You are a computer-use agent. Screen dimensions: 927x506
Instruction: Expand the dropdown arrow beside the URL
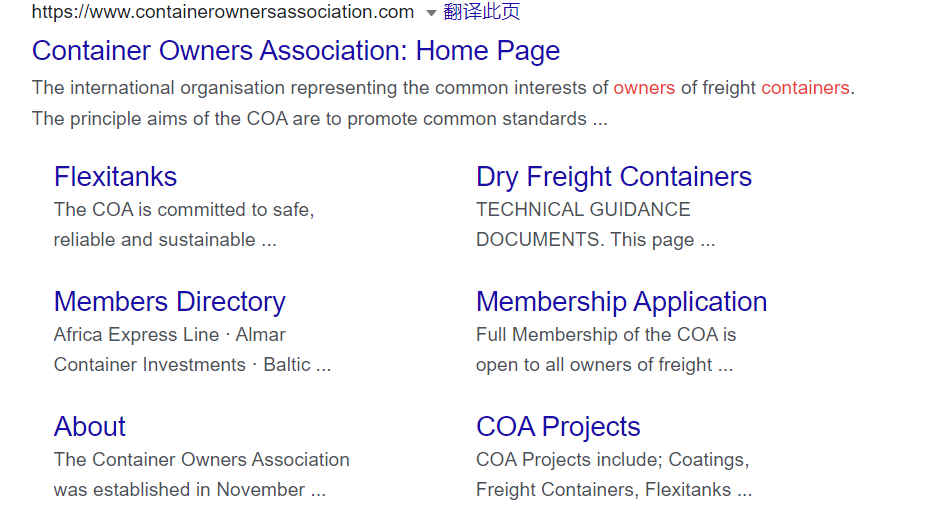432,13
